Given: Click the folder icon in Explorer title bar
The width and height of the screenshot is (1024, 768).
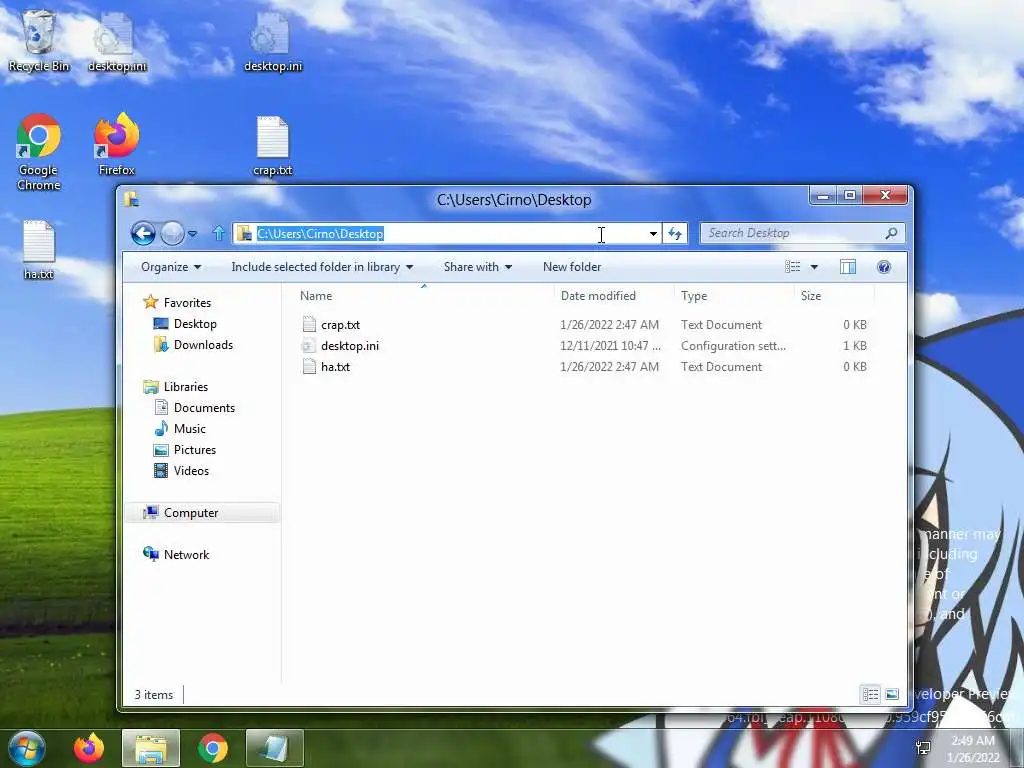Looking at the screenshot, I should [132, 199].
